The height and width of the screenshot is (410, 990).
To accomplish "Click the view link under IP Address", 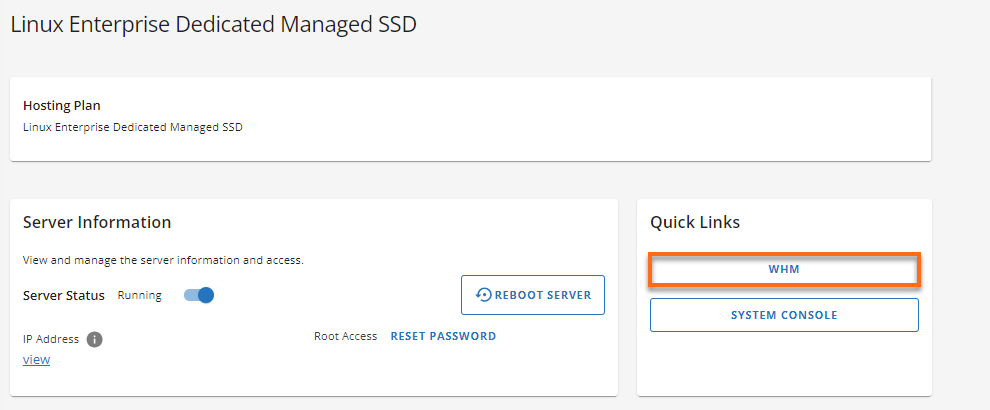I will [36, 360].
